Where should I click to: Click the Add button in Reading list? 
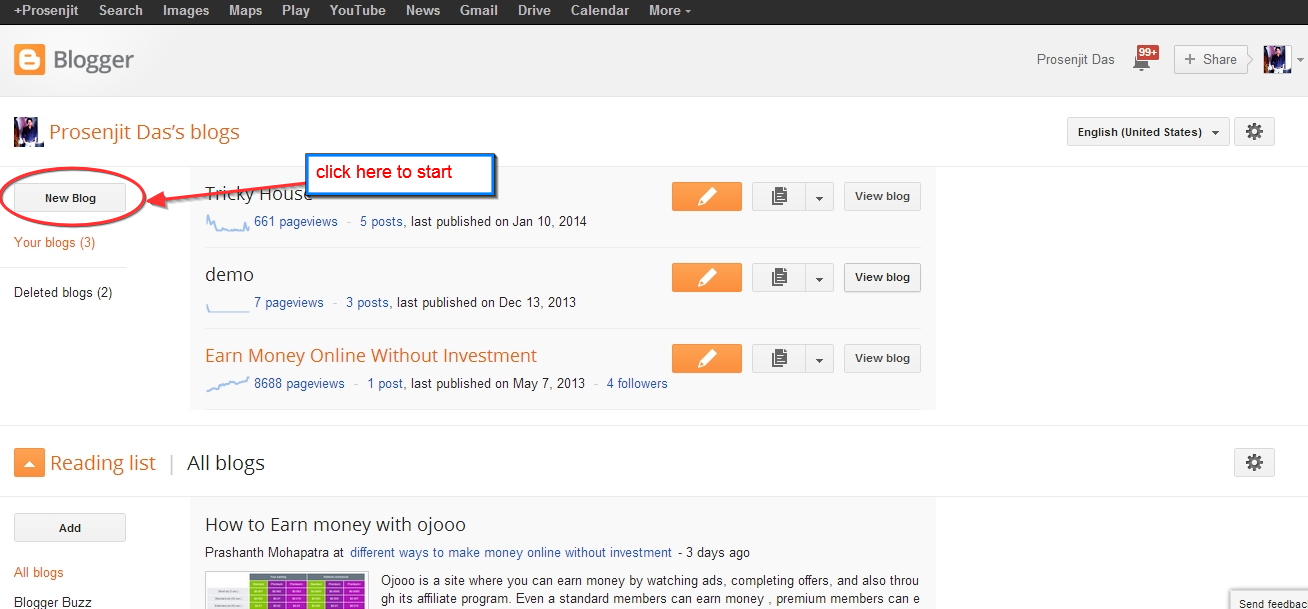[x=70, y=528]
